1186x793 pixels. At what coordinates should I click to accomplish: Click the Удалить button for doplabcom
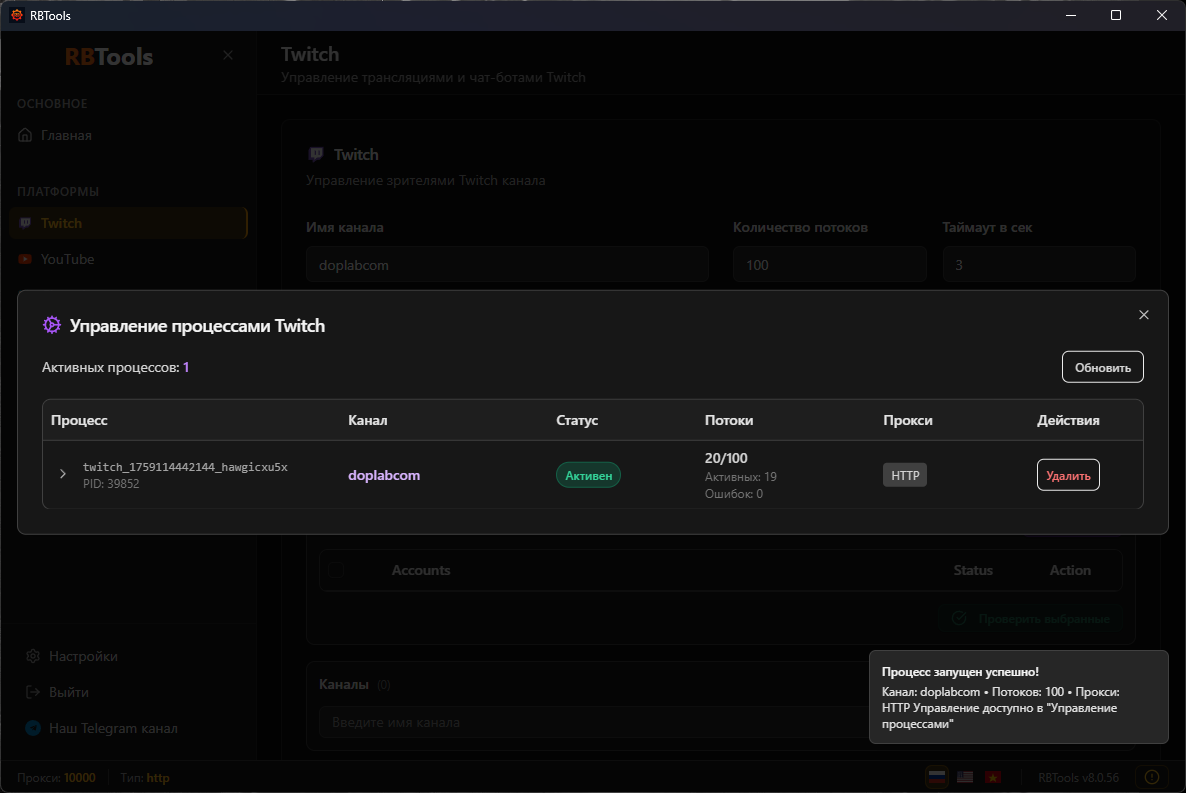(1068, 476)
